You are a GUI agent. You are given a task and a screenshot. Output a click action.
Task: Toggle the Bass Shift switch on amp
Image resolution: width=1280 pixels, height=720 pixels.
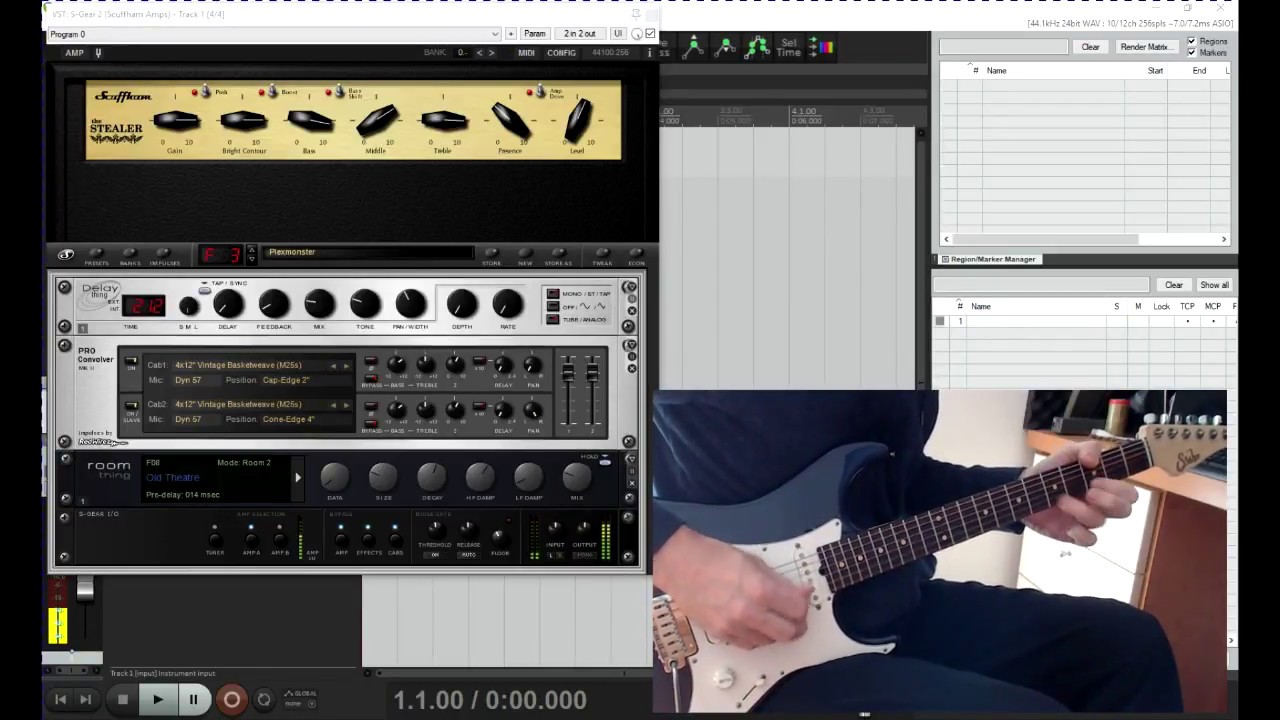point(338,92)
